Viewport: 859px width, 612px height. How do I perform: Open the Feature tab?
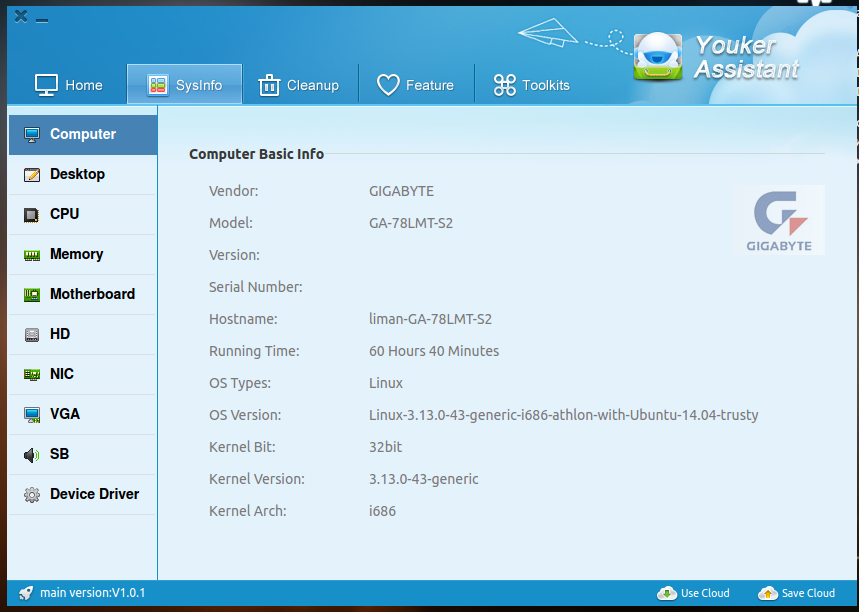[x=415, y=85]
